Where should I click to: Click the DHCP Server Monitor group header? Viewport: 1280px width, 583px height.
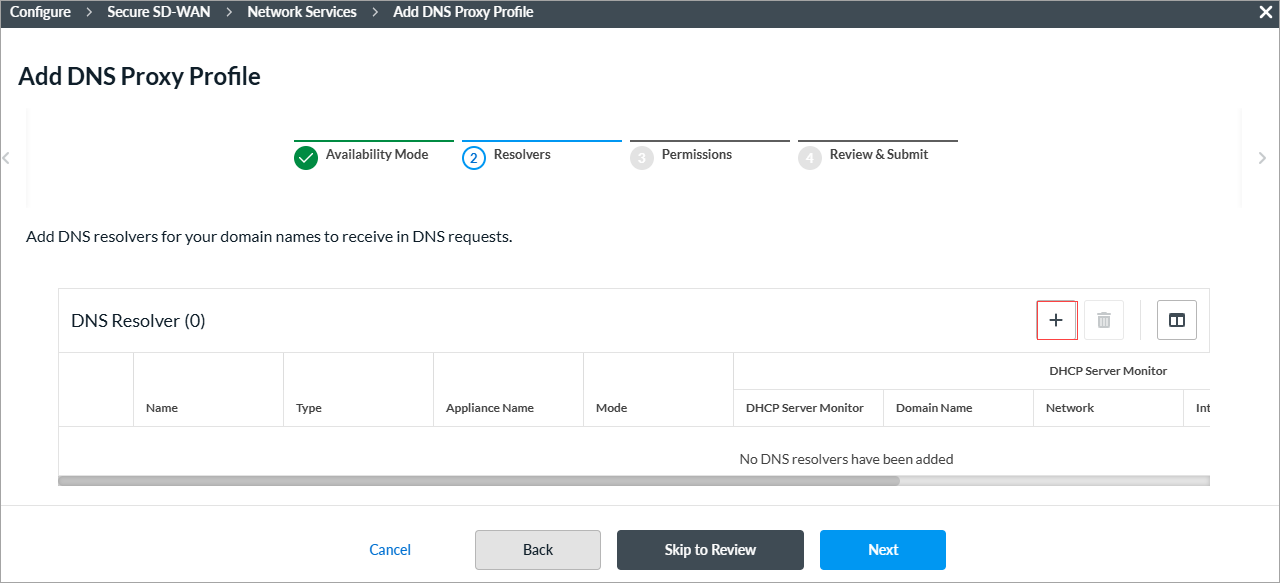[x=1108, y=371]
